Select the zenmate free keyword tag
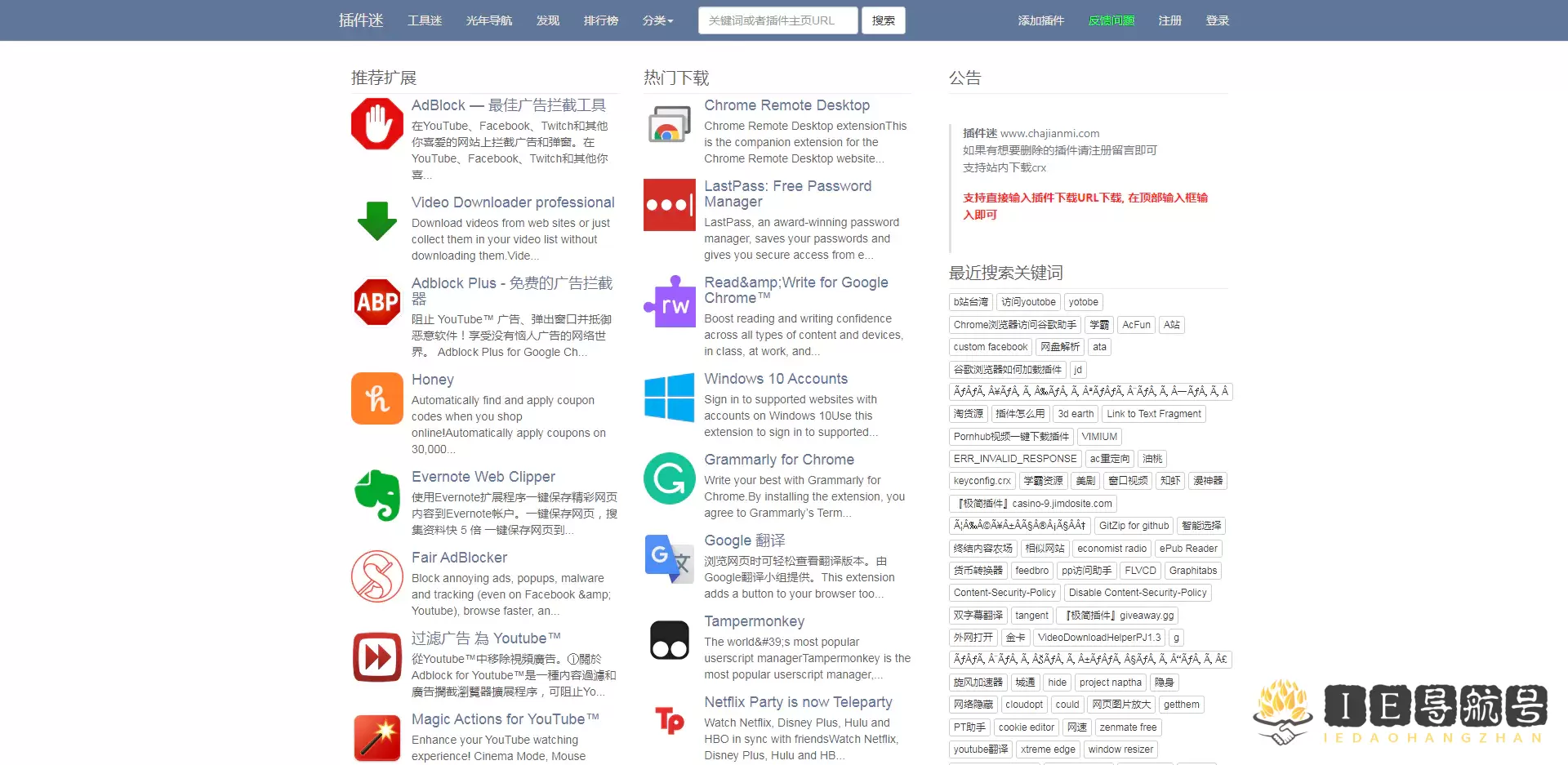 coord(1128,727)
